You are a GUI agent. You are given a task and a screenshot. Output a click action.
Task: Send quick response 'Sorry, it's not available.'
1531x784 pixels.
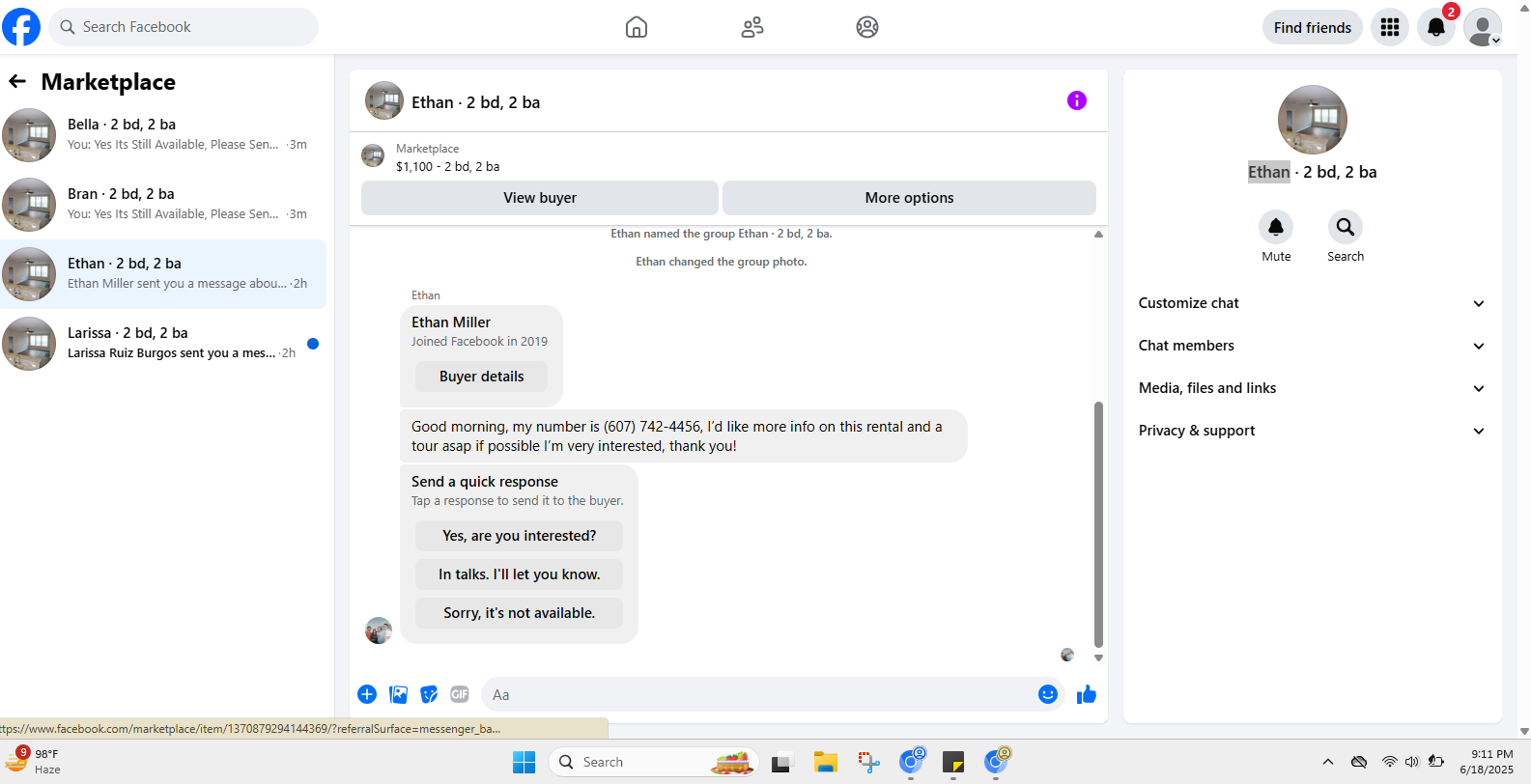[x=519, y=613]
